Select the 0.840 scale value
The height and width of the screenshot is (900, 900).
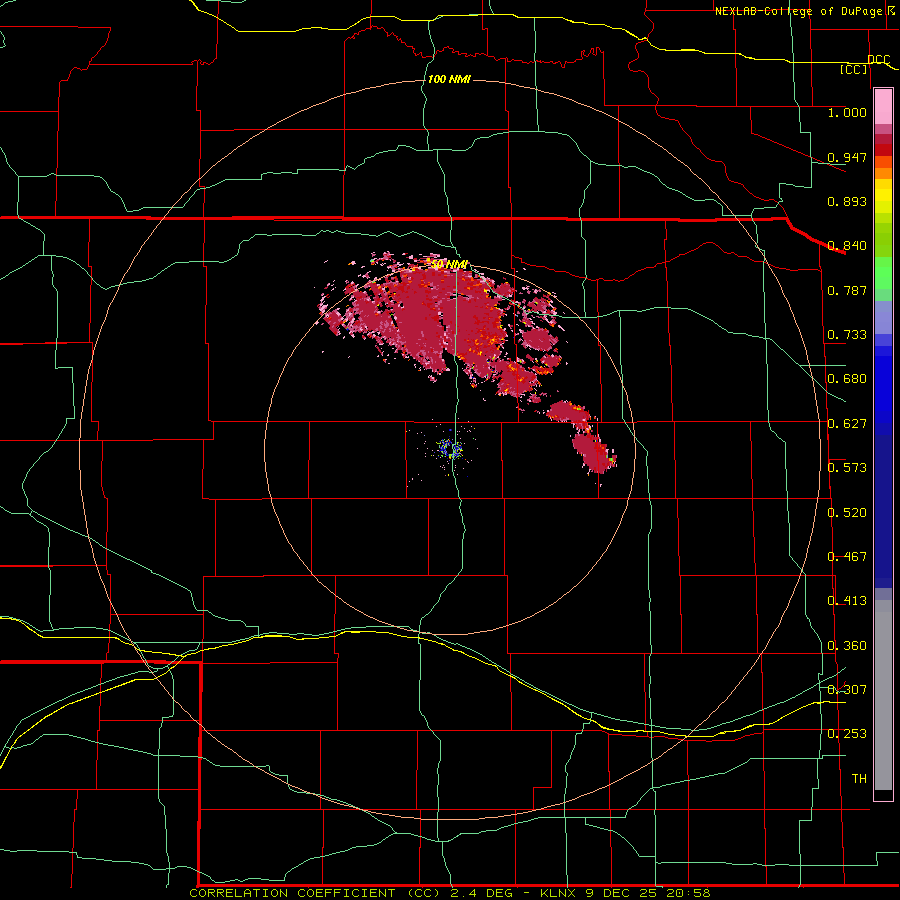tap(847, 246)
